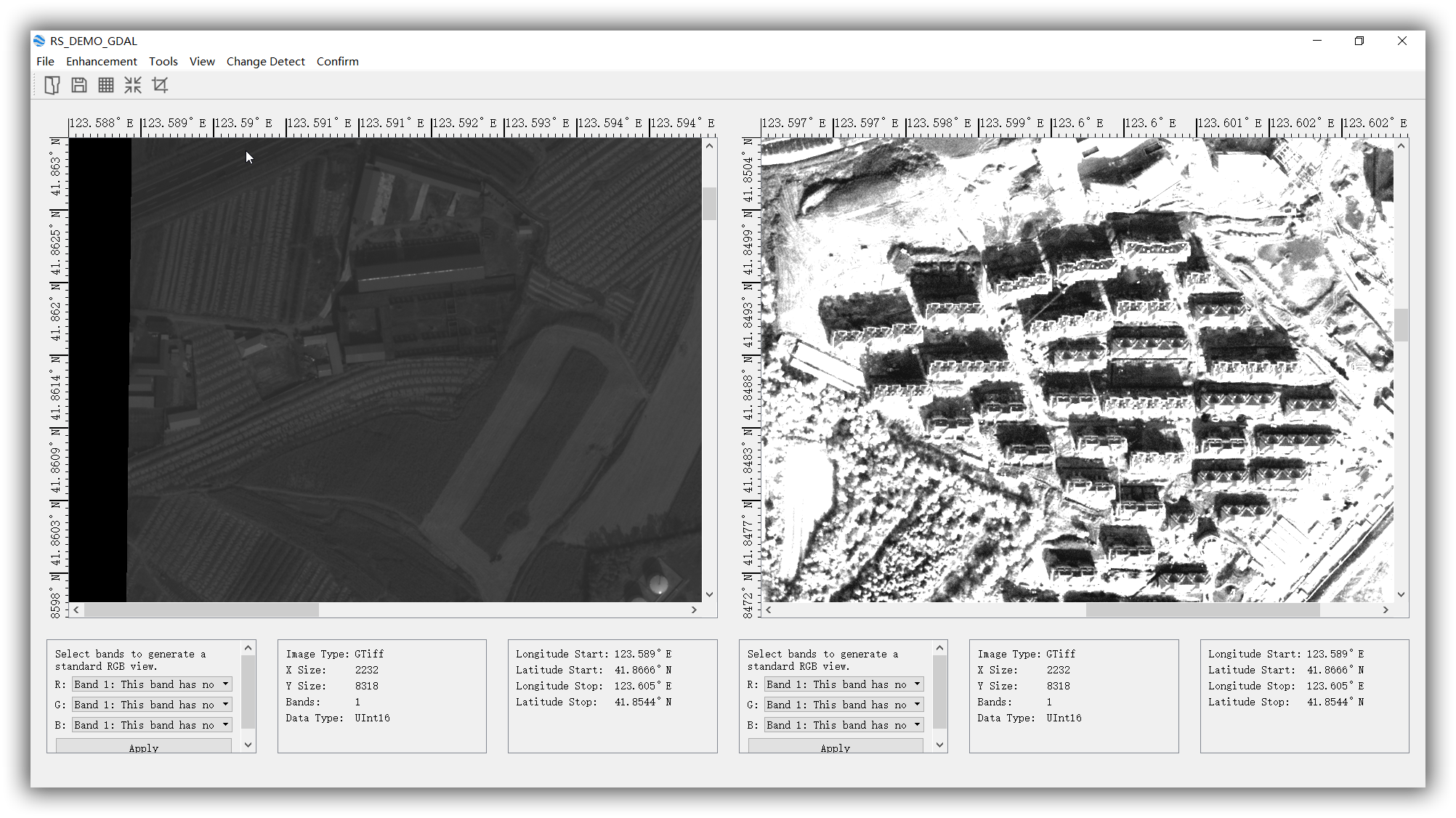This screenshot has height=818, width=1456.
Task: Open the G band dropdown in right panel
Action: (x=843, y=704)
